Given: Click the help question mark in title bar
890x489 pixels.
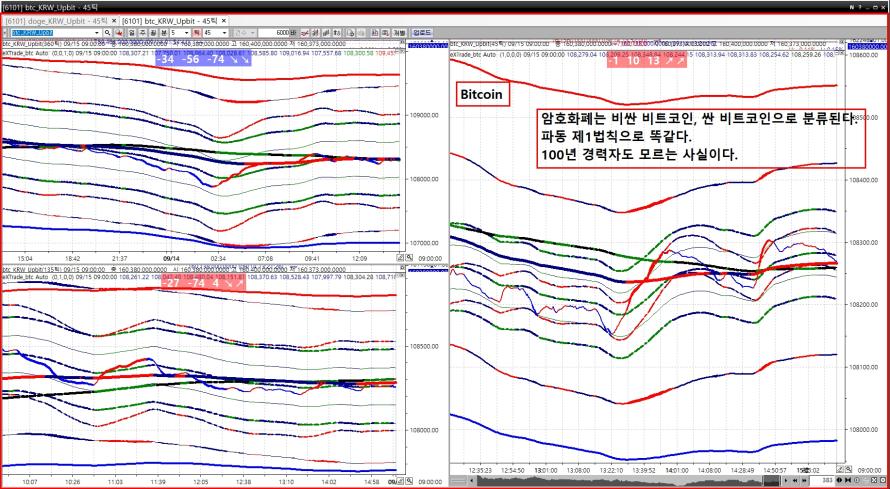Looking at the screenshot, I should click(x=859, y=6).
